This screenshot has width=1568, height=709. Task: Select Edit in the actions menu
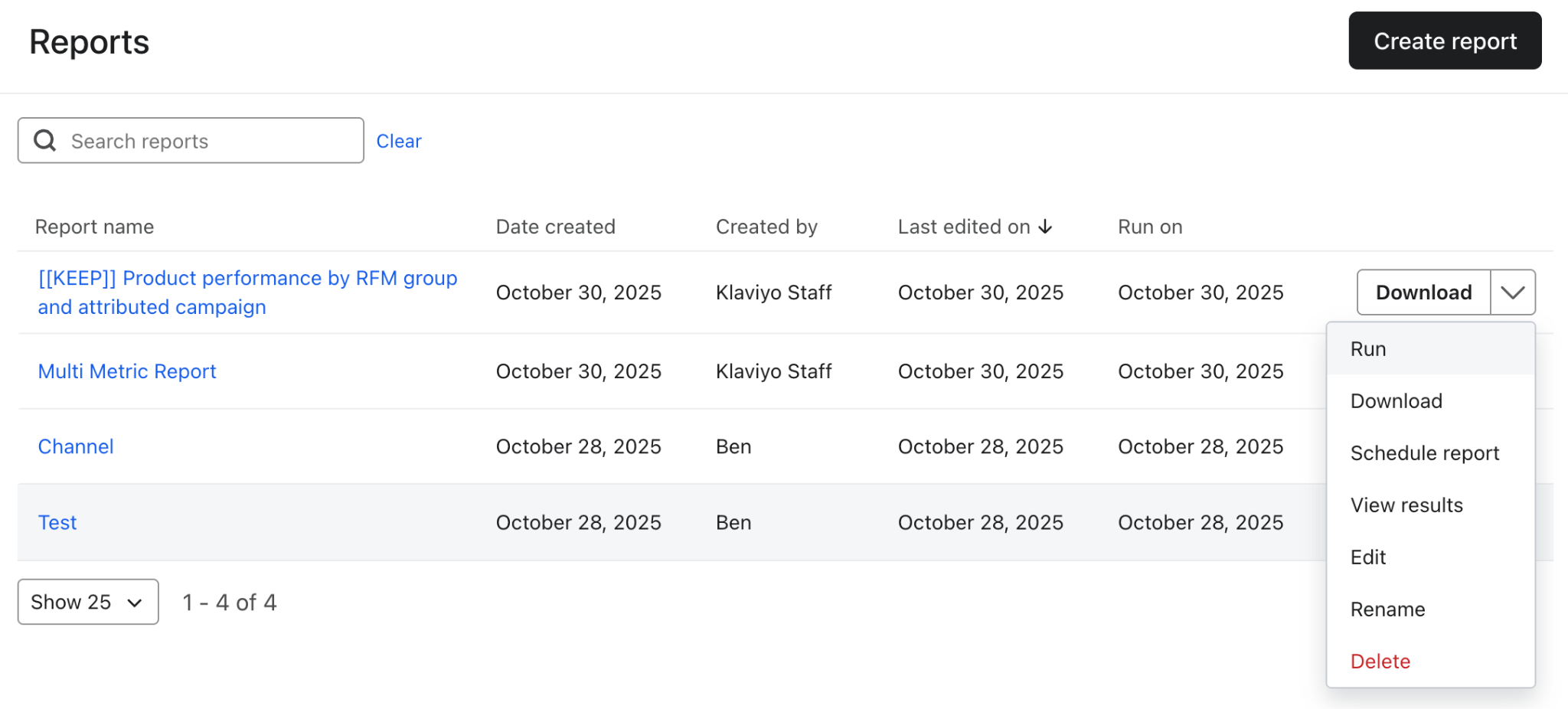1368,557
